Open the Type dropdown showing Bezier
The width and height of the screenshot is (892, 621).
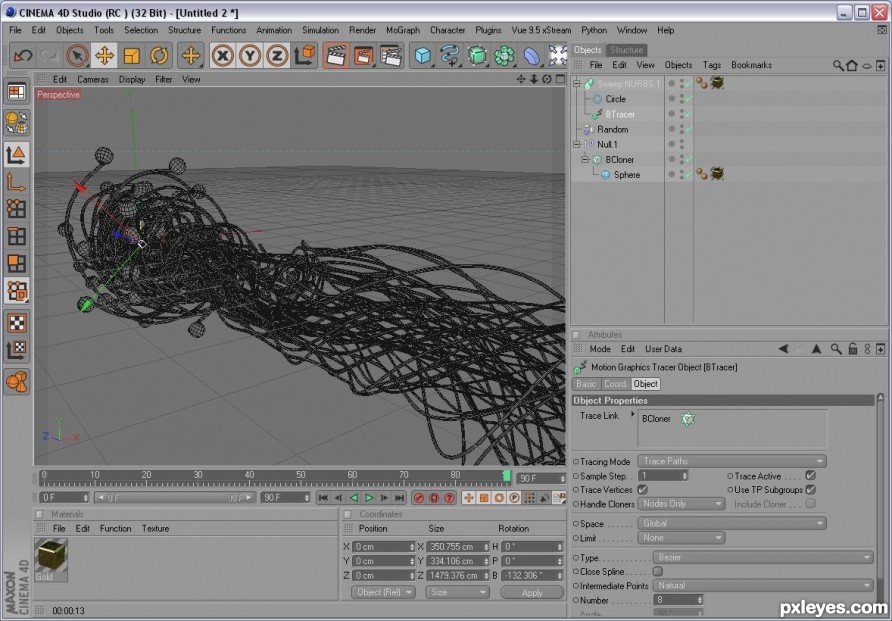click(x=762, y=557)
